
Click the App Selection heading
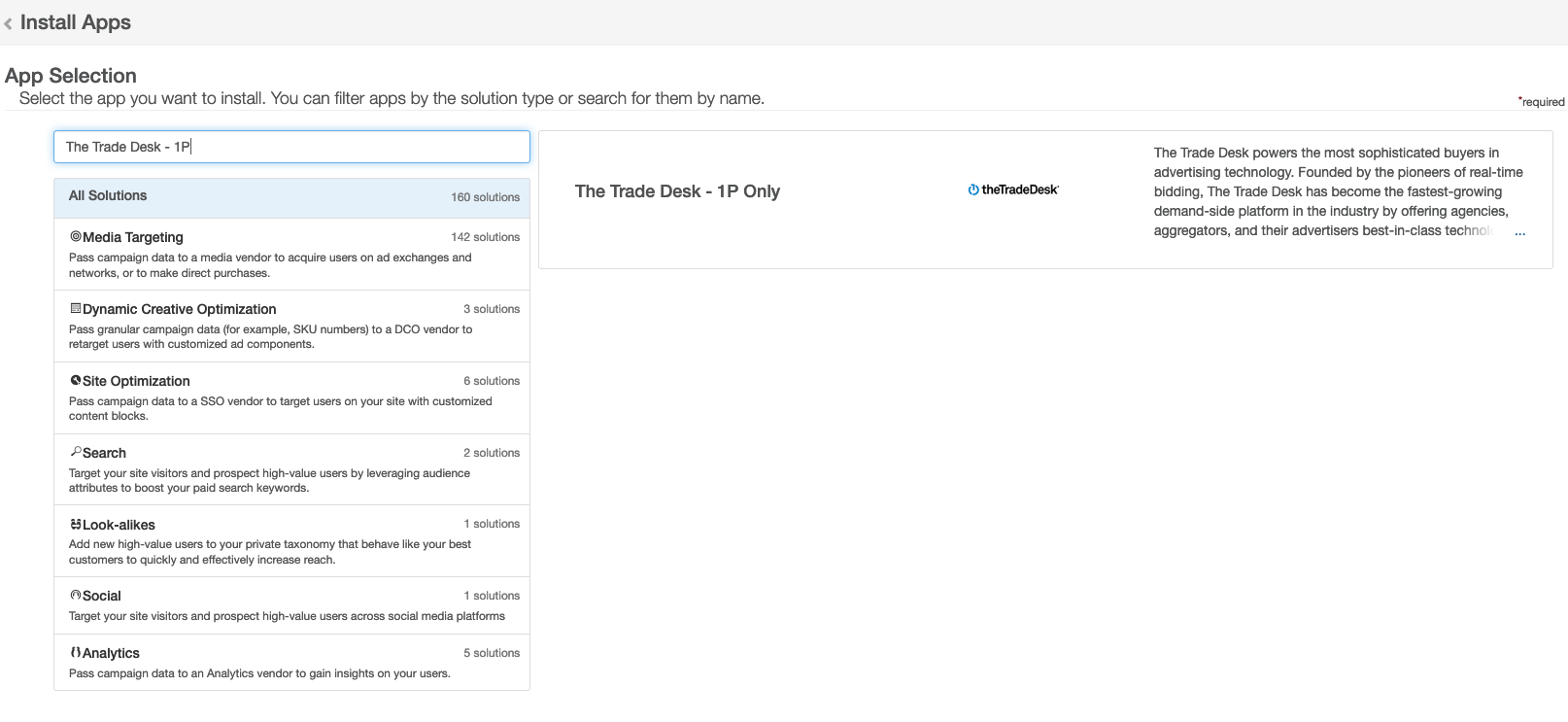click(x=71, y=76)
